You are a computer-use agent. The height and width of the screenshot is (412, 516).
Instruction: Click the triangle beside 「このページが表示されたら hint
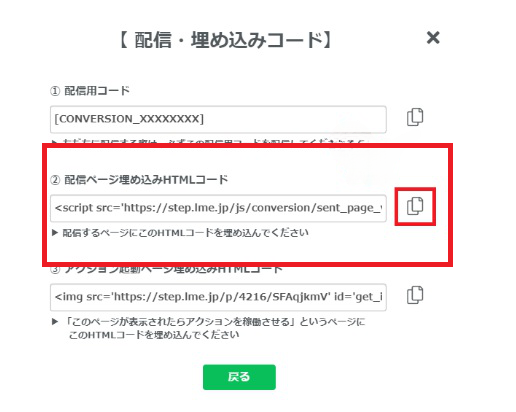pos(55,322)
